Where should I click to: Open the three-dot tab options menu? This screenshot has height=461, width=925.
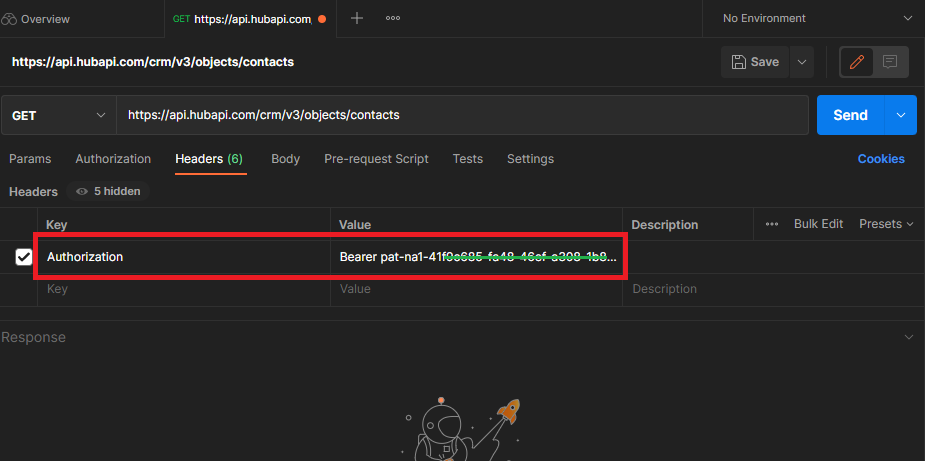pyautogui.click(x=393, y=18)
